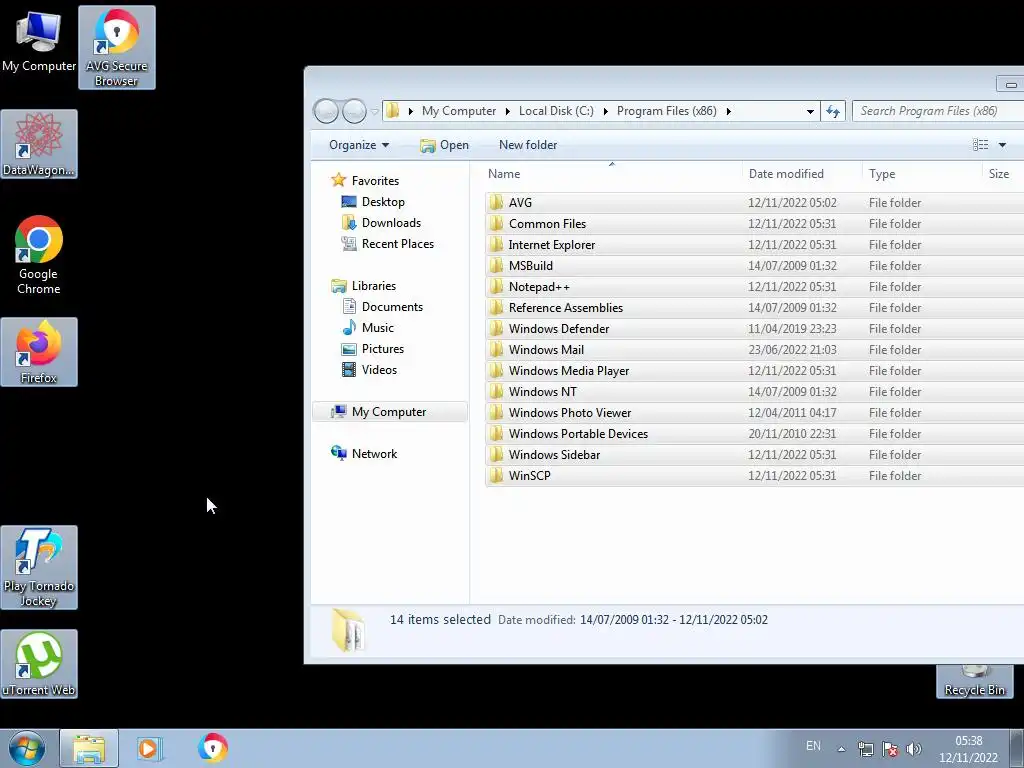Screen dimensions: 1024x768
Task: Open the Organize menu
Action: click(359, 145)
